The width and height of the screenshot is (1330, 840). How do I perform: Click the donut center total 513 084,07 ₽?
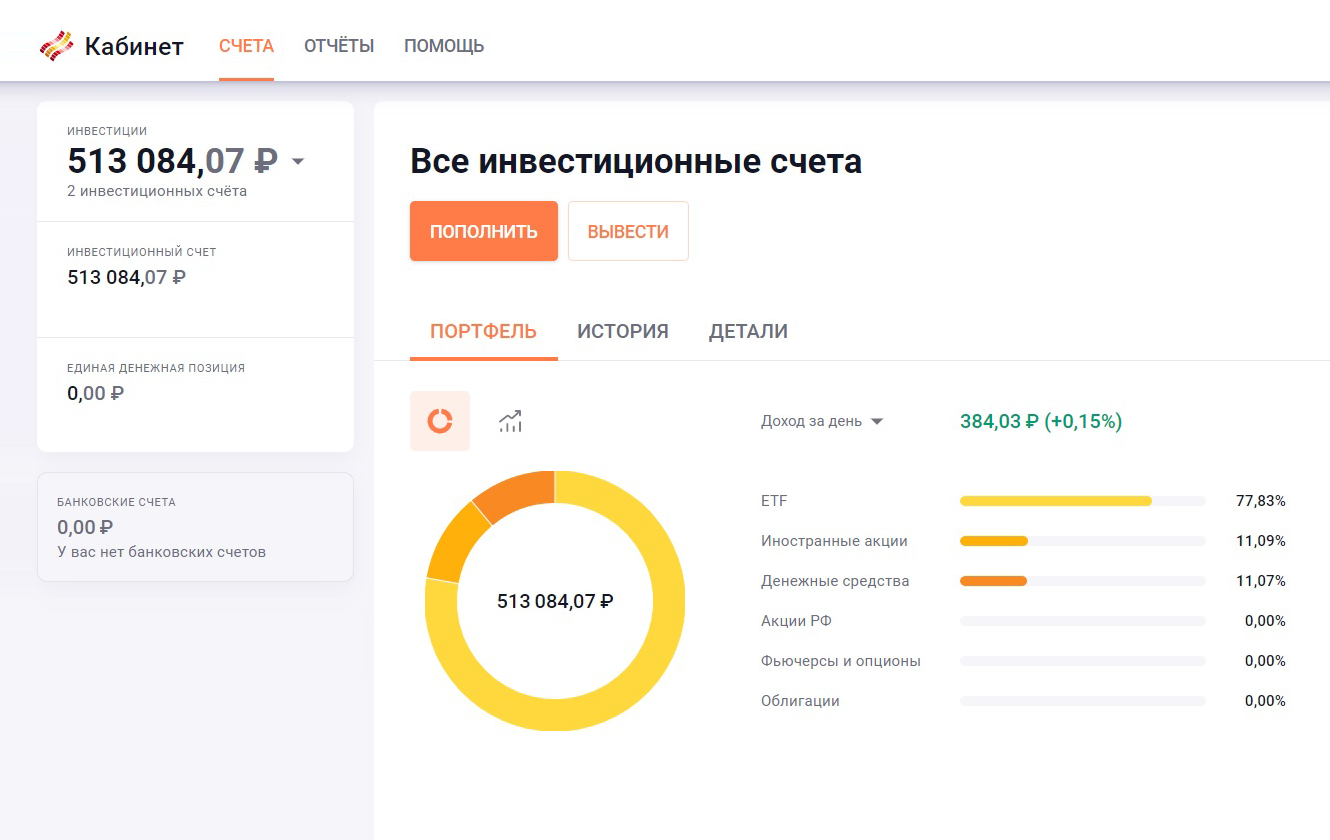tap(555, 601)
